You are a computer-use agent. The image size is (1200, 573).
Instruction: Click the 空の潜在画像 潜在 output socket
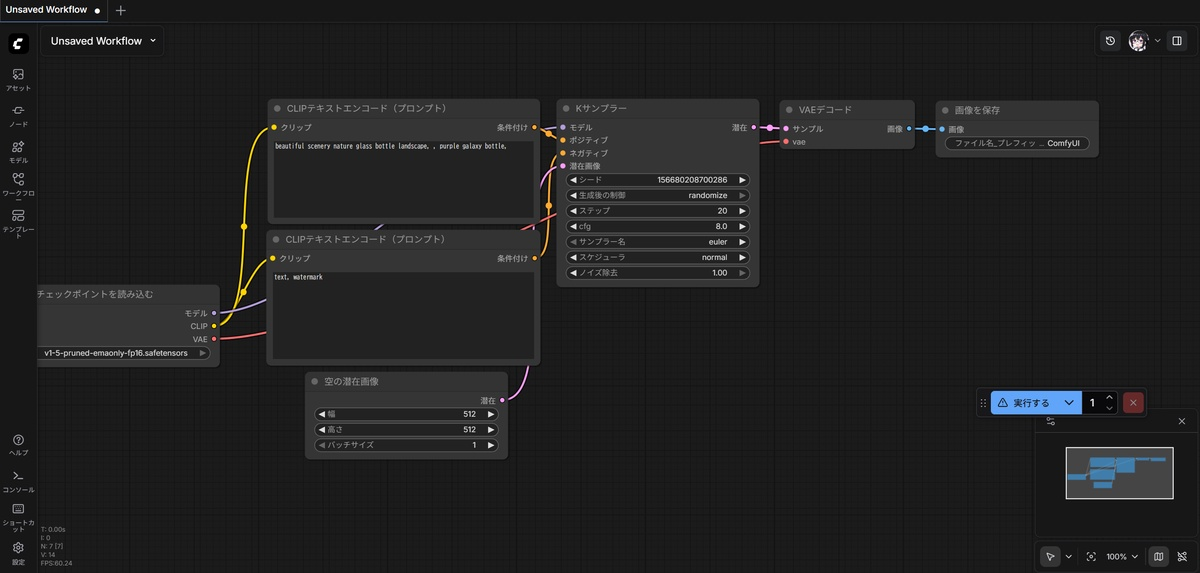point(502,400)
